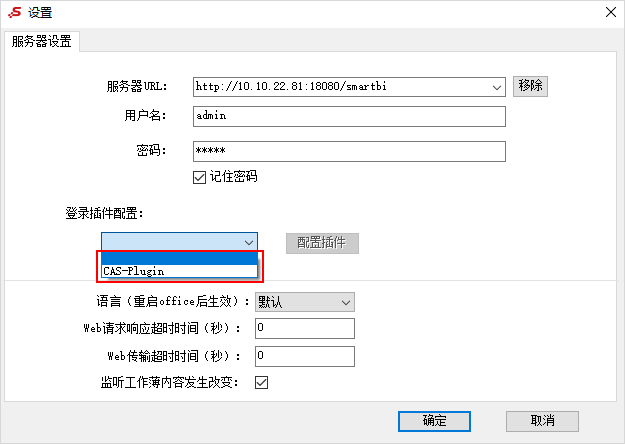Close the 设置 dialog window
The image size is (625, 444).
coord(611,12)
